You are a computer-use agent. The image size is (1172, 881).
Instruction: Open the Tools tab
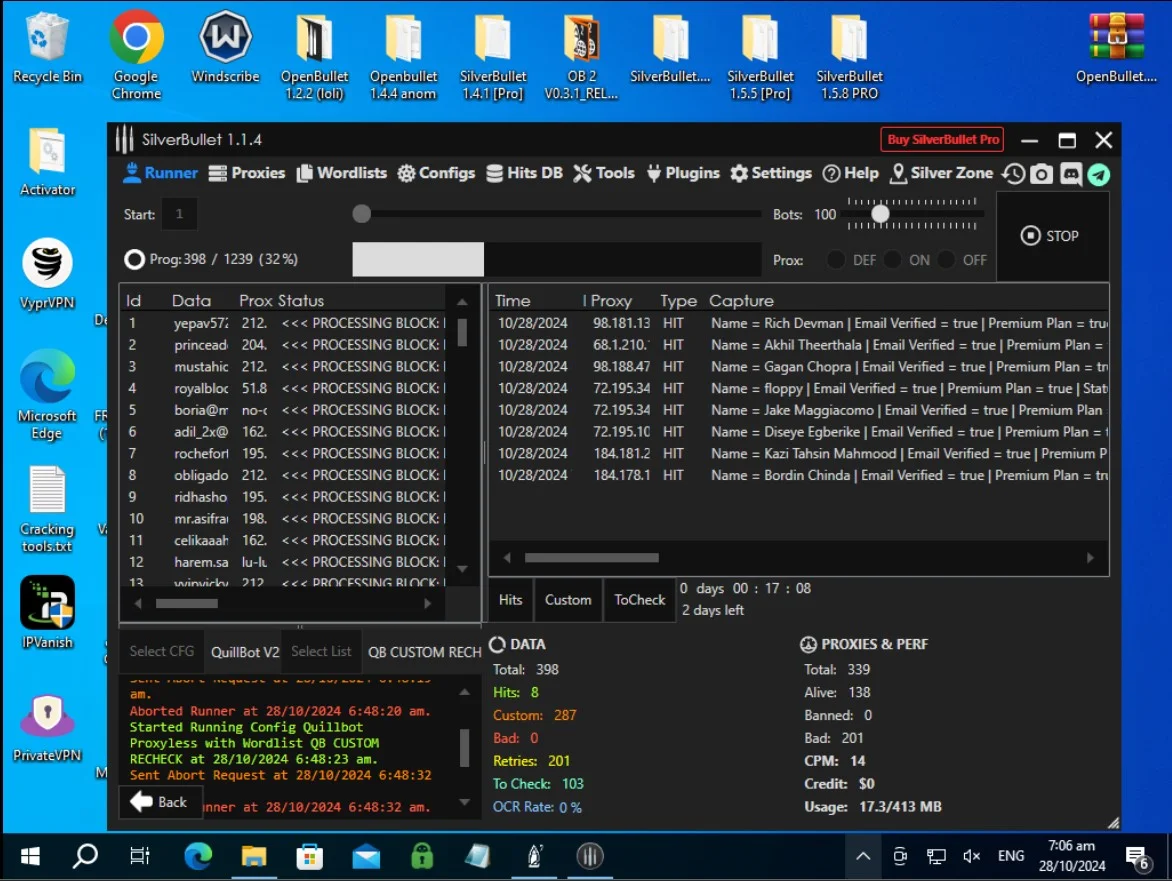click(x=604, y=173)
